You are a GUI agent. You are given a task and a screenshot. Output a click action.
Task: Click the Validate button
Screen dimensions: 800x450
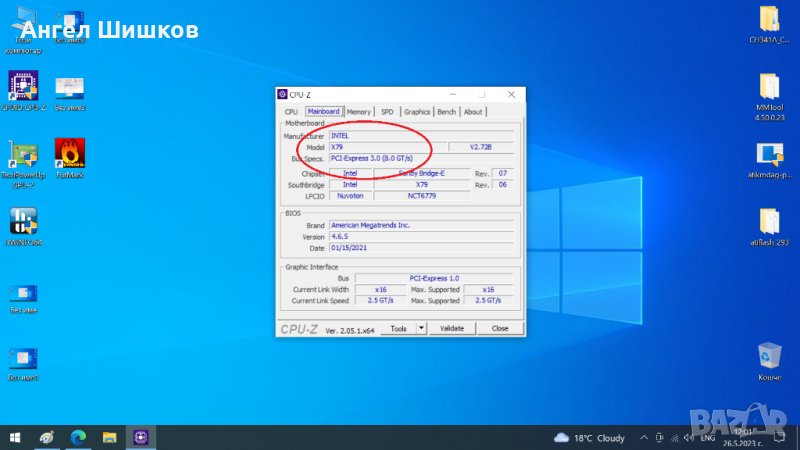pos(452,328)
